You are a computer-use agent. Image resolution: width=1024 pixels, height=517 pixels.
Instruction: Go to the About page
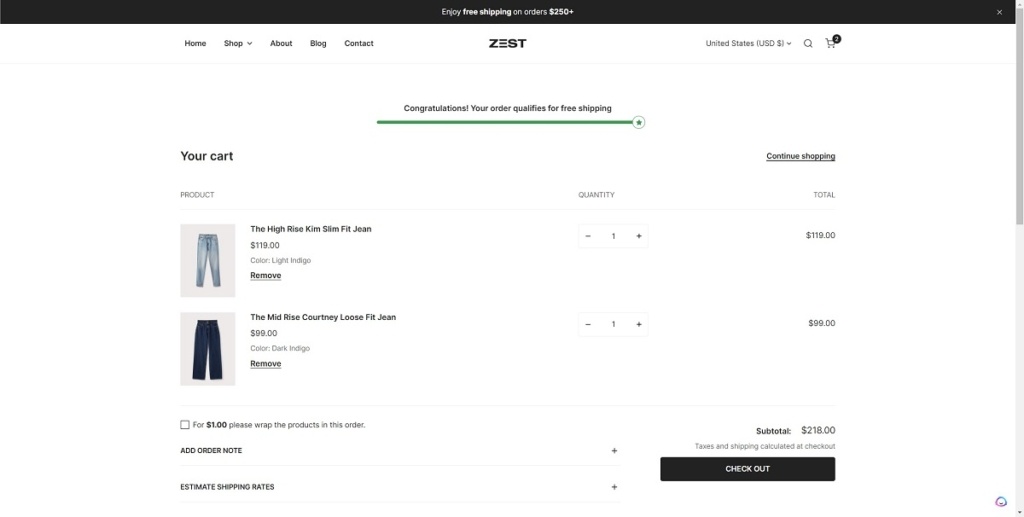(x=281, y=43)
